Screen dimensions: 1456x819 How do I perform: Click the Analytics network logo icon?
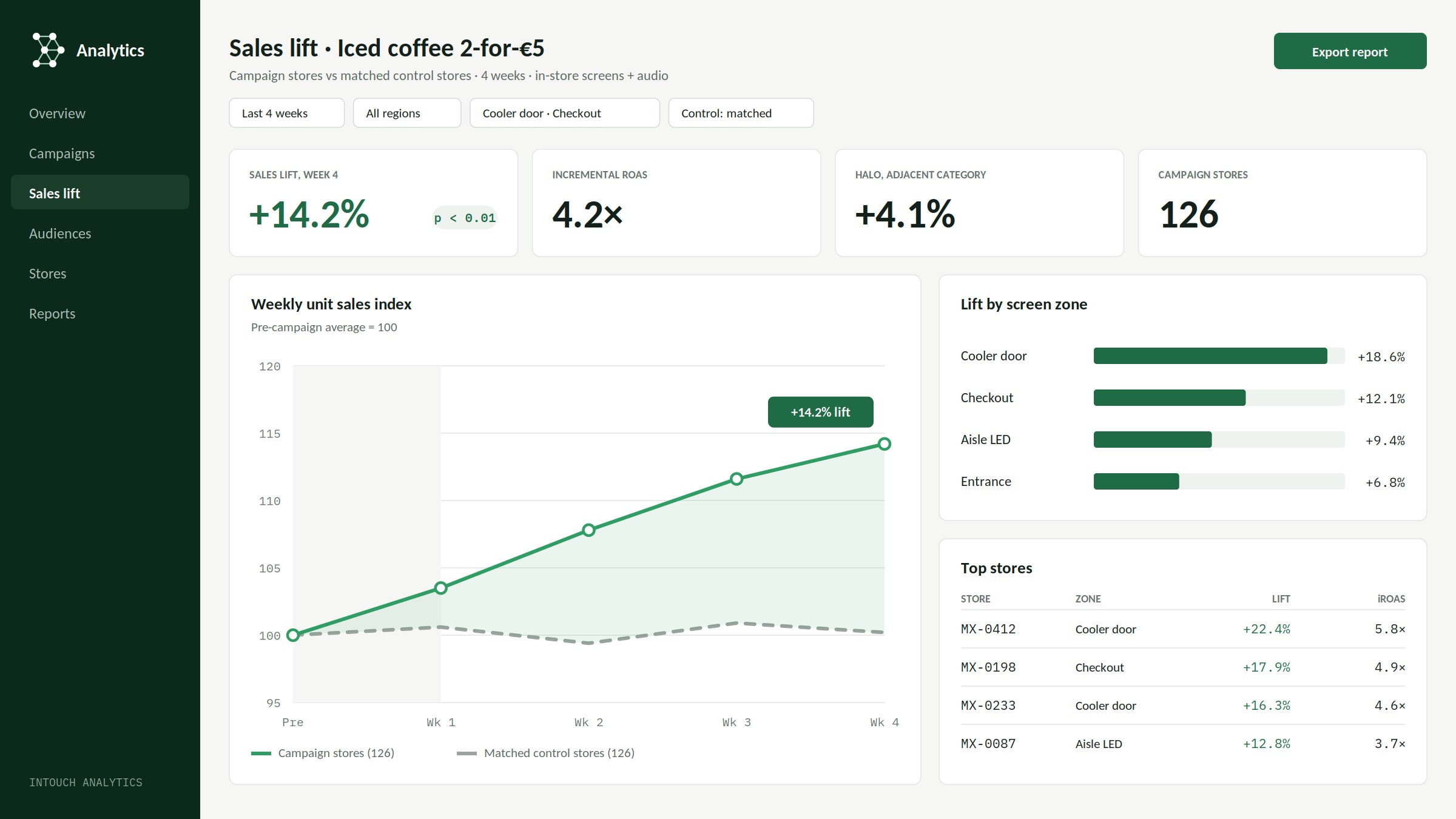pyautogui.click(x=48, y=50)
